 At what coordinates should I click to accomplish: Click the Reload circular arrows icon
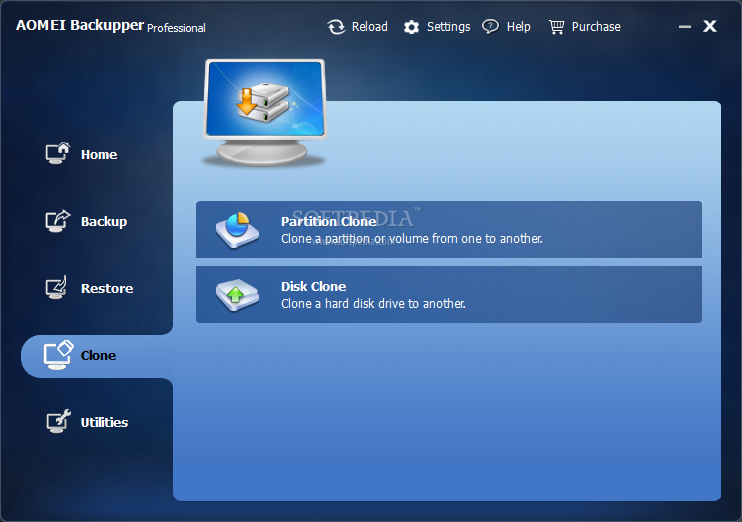tap(336, 27)
